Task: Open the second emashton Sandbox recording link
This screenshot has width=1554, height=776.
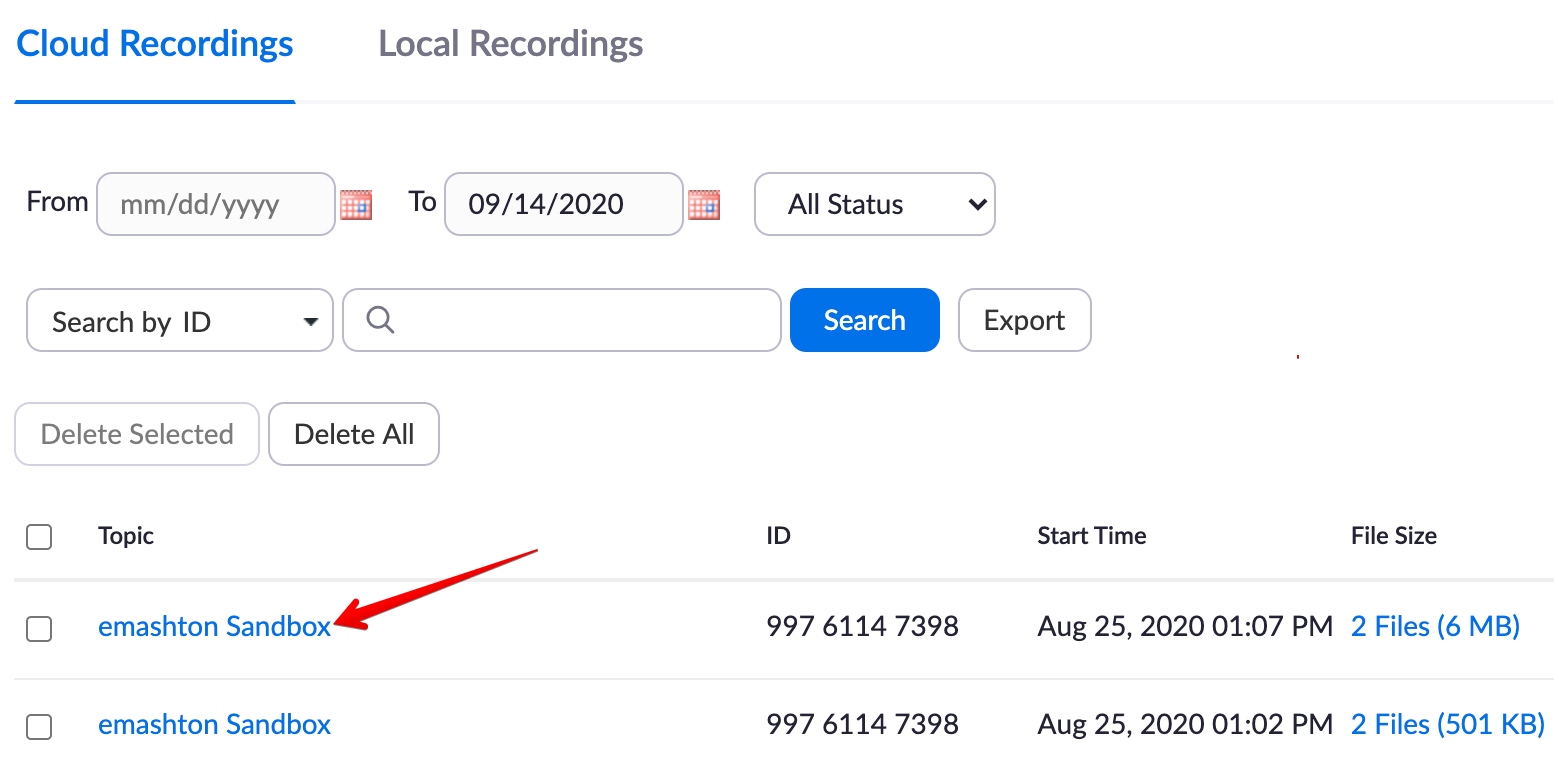Action: [x=214, y=725]
